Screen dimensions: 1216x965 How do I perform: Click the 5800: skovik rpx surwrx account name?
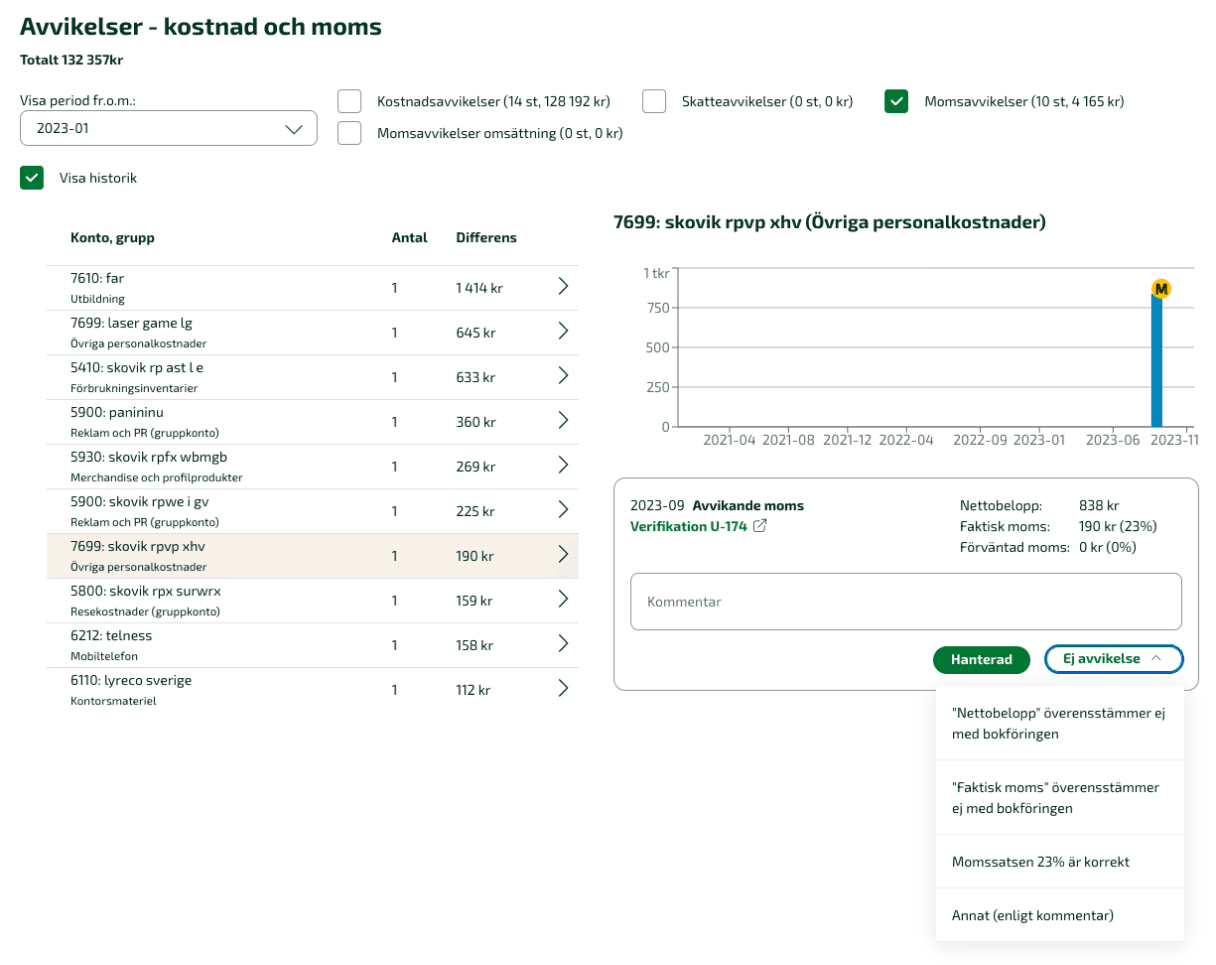point(145,590)
